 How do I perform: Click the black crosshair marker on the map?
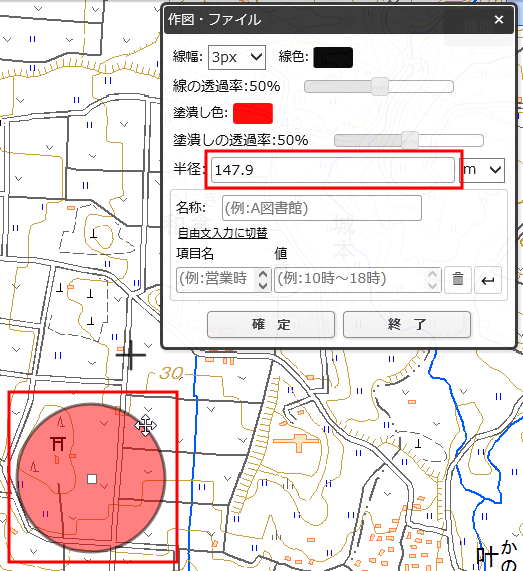click(x=131, y=354)
